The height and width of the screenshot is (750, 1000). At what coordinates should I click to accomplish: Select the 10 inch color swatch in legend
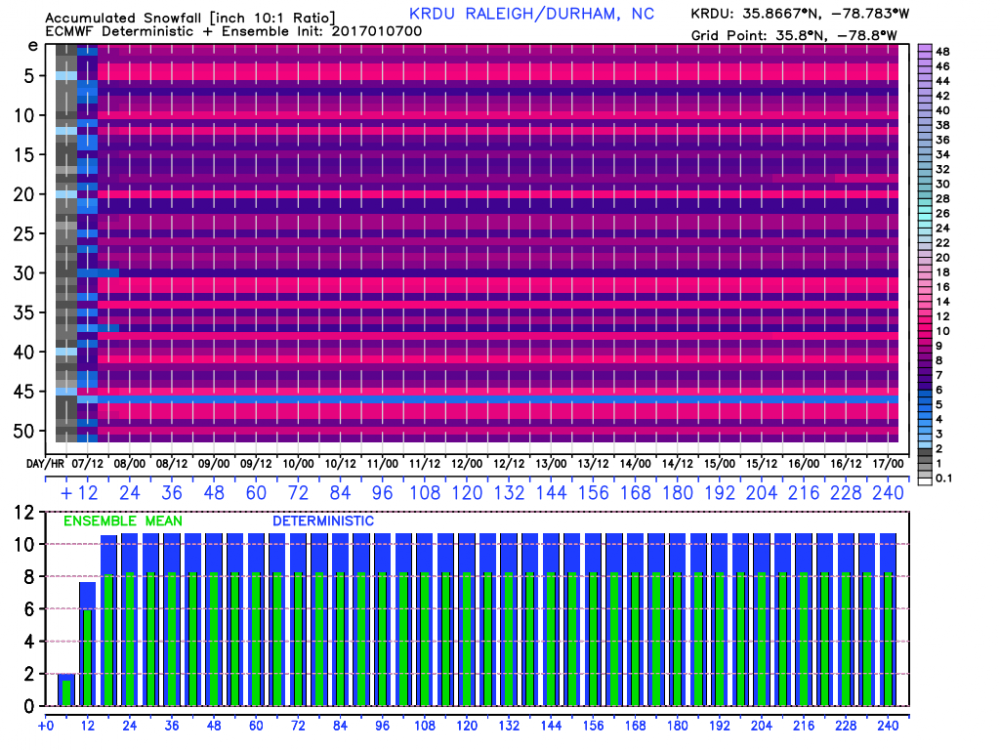(925, 331)
